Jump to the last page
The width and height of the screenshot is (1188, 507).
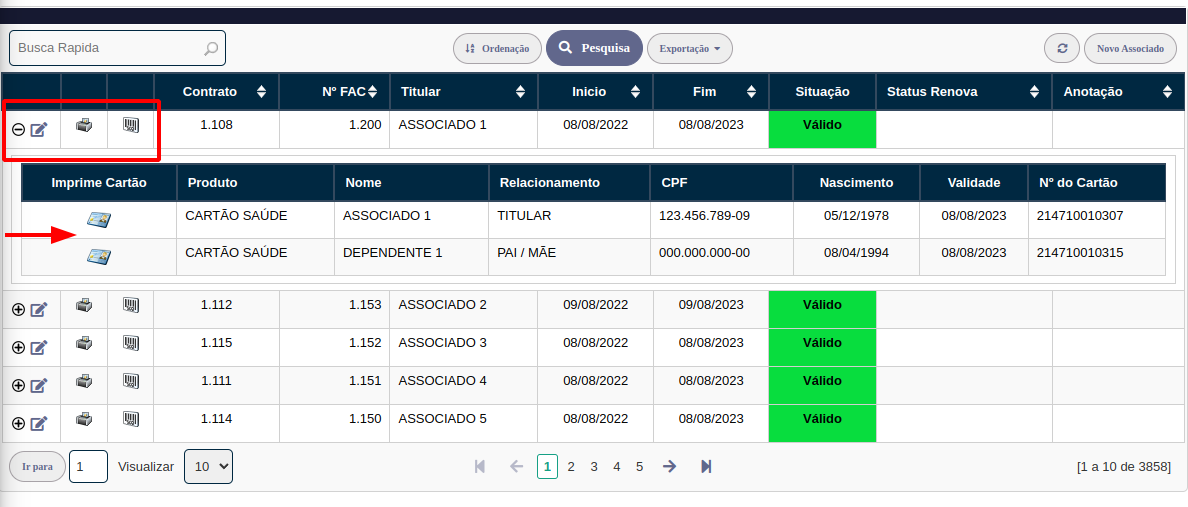point(706,466)
